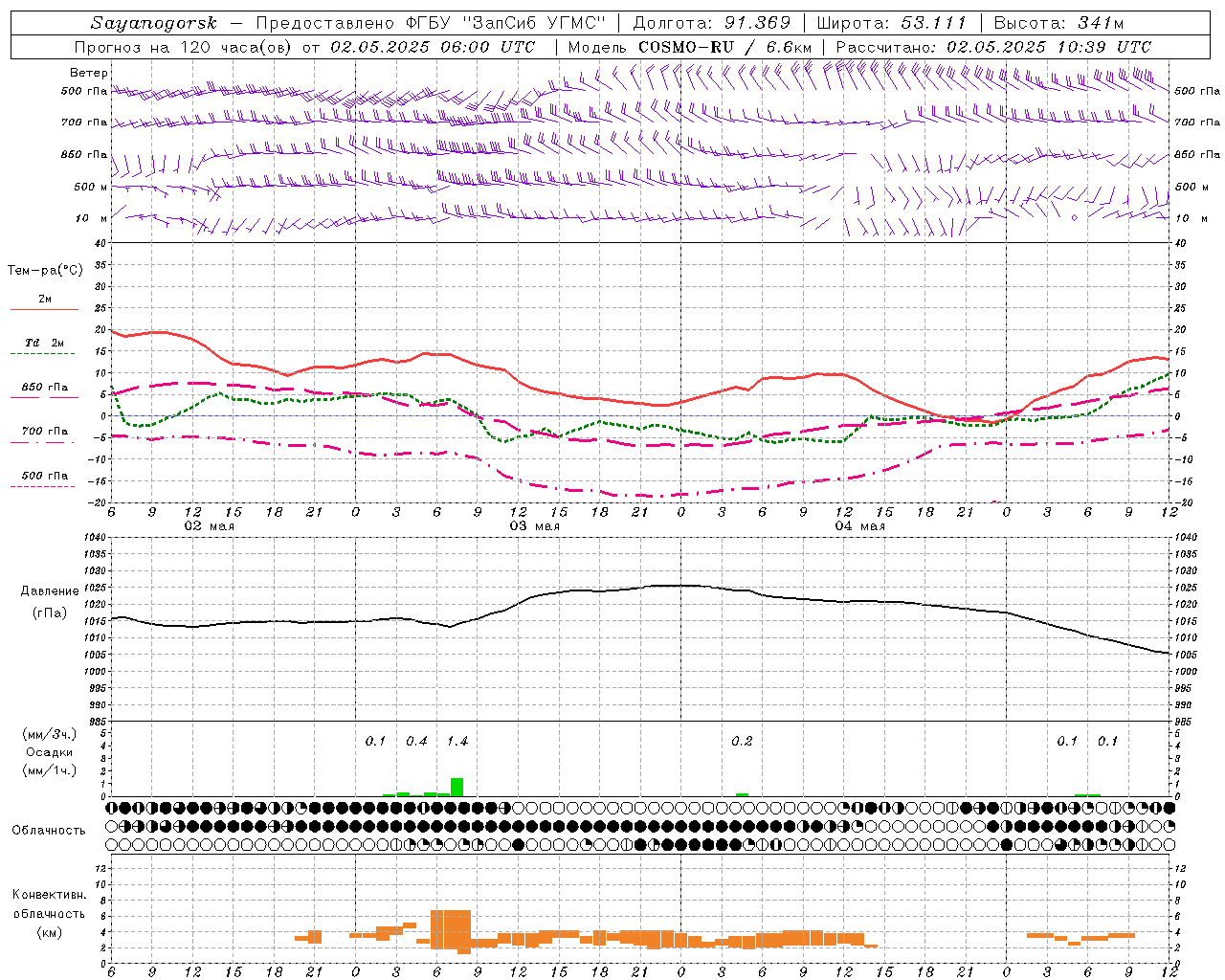
Task: Click the 1.4 precipitation value
Action: point(457,742)
